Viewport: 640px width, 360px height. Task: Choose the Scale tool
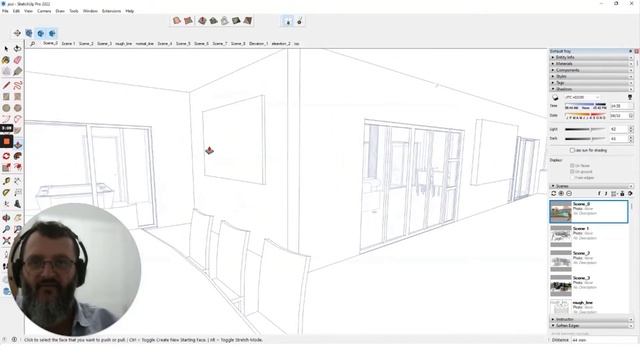point(6,167)
